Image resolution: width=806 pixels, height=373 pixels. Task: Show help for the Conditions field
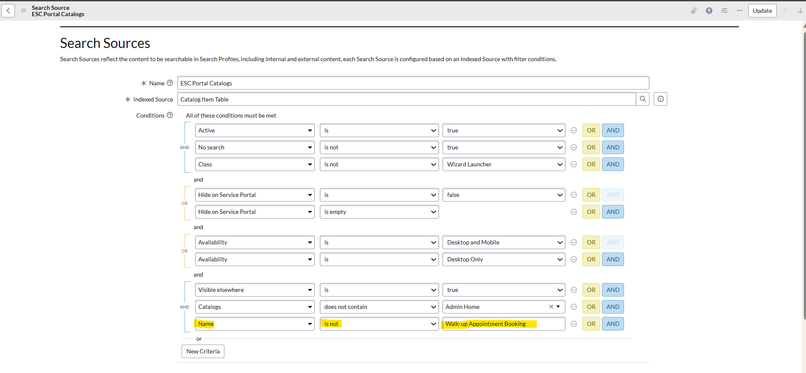[x=170, y=116]
